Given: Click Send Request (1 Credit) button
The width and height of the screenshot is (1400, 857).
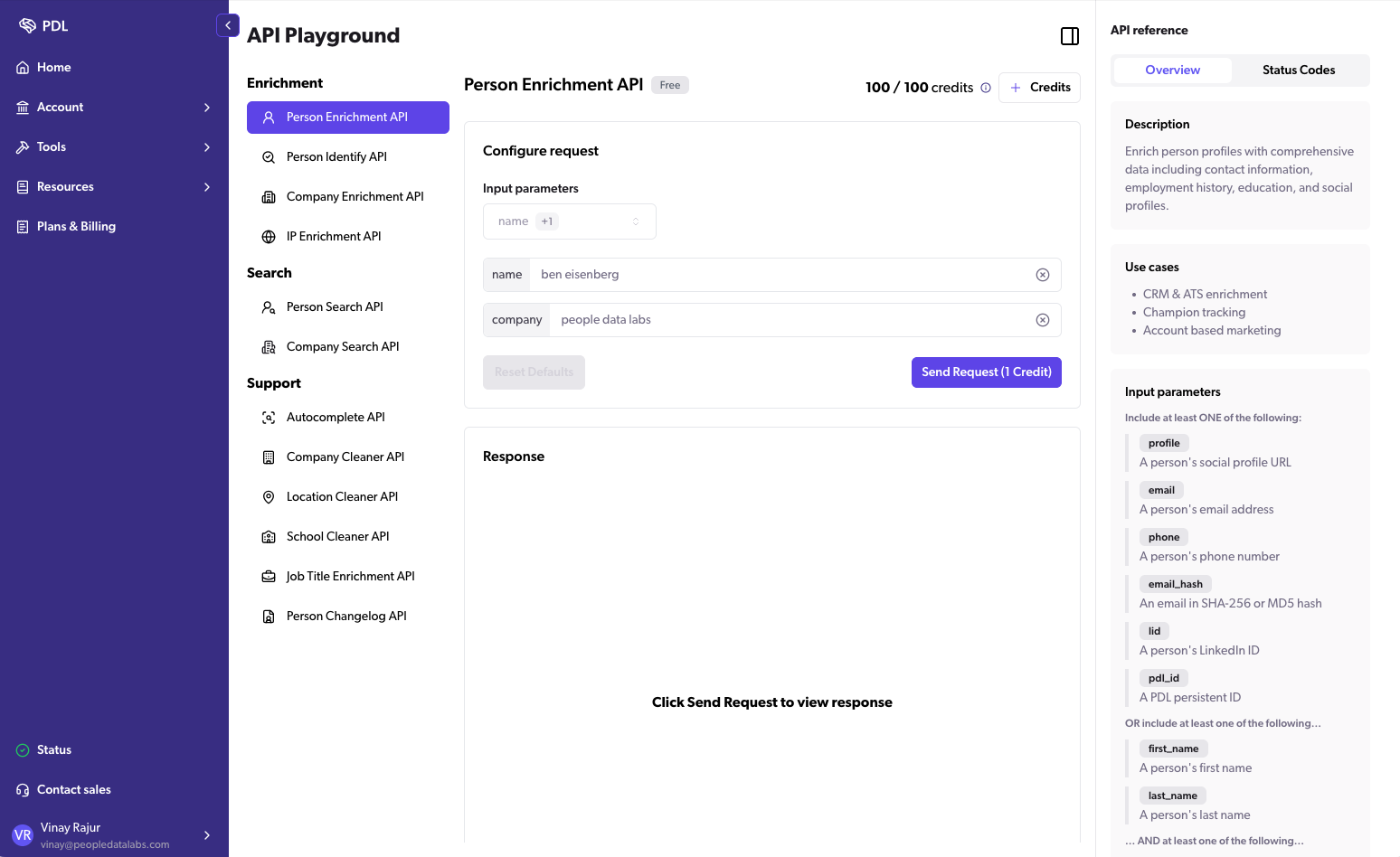Looking at the screenshot, I should pyautogui.click(x=987, y=372).
